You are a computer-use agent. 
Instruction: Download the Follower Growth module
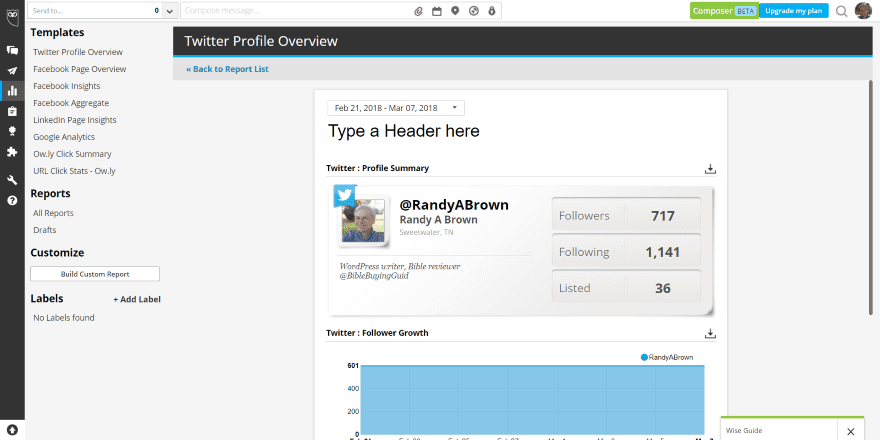point(710,334)
